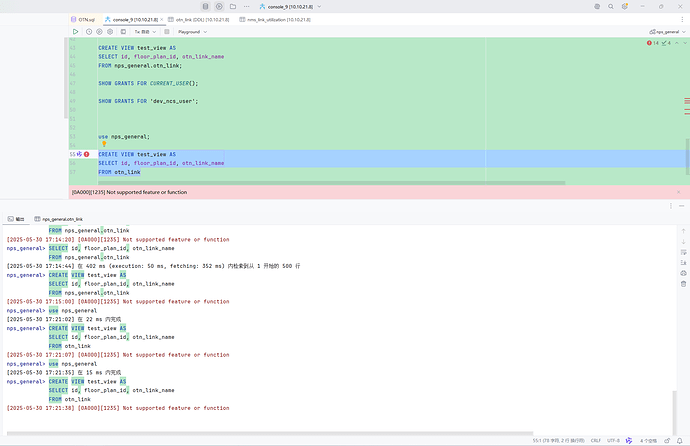Click 'SHOW GRANTS FOR CURRENT_USER();' line
Image resolution: width=690 pixels, height=446 pixels.
coord(148,83)
